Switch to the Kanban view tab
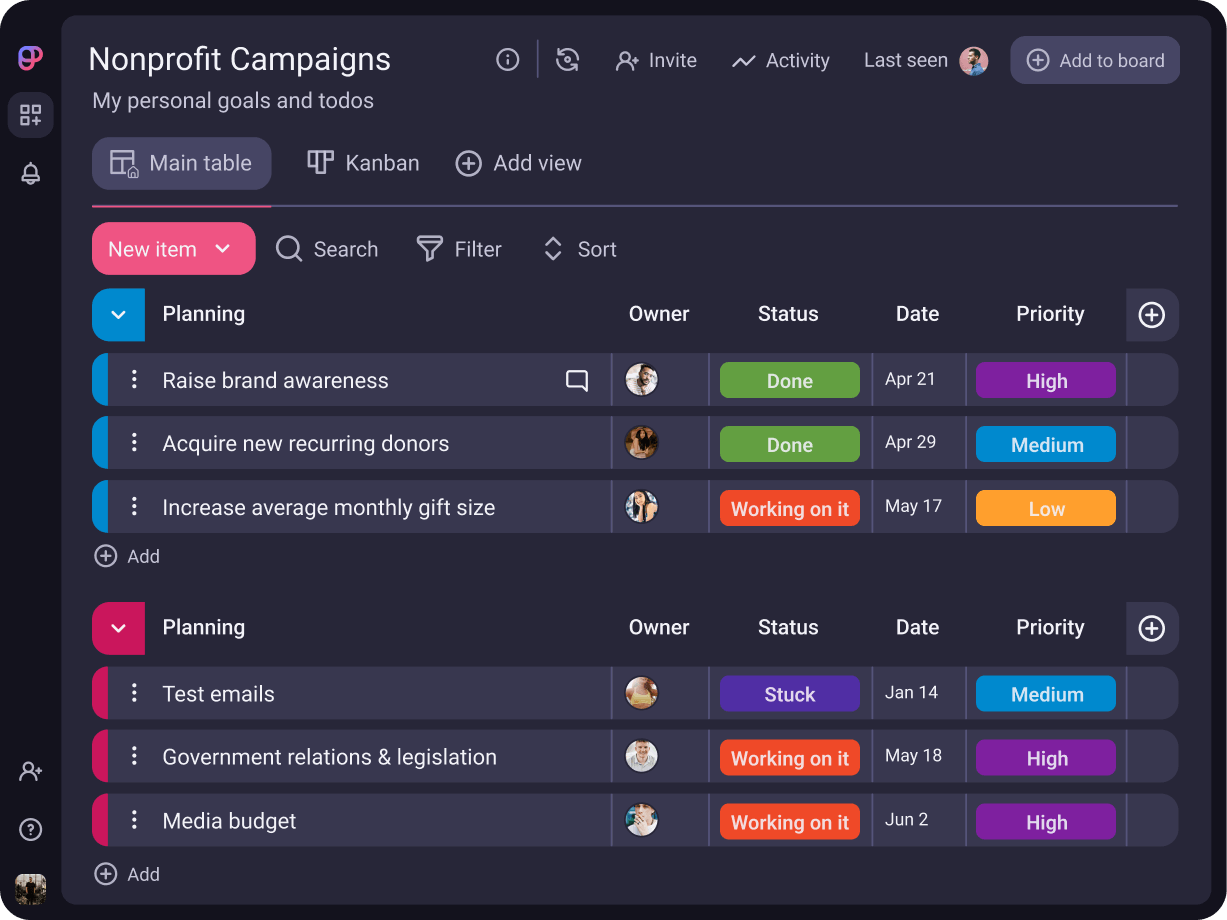Image resolution: width=1227 pixels, height=920 pixels. pyautogui.click(x=363, y=162)
